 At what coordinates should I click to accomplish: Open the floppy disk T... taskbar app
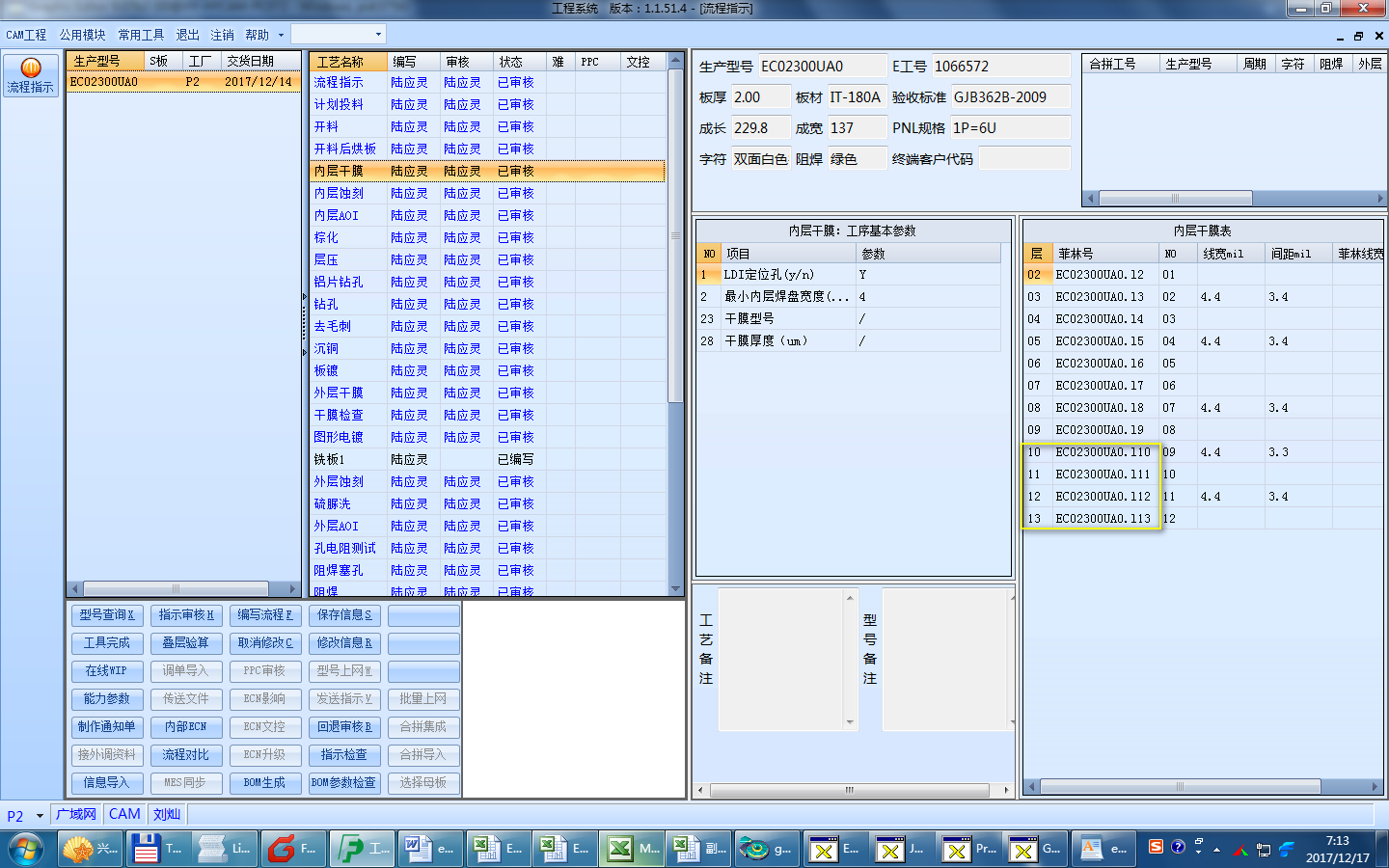coord(157,849)
